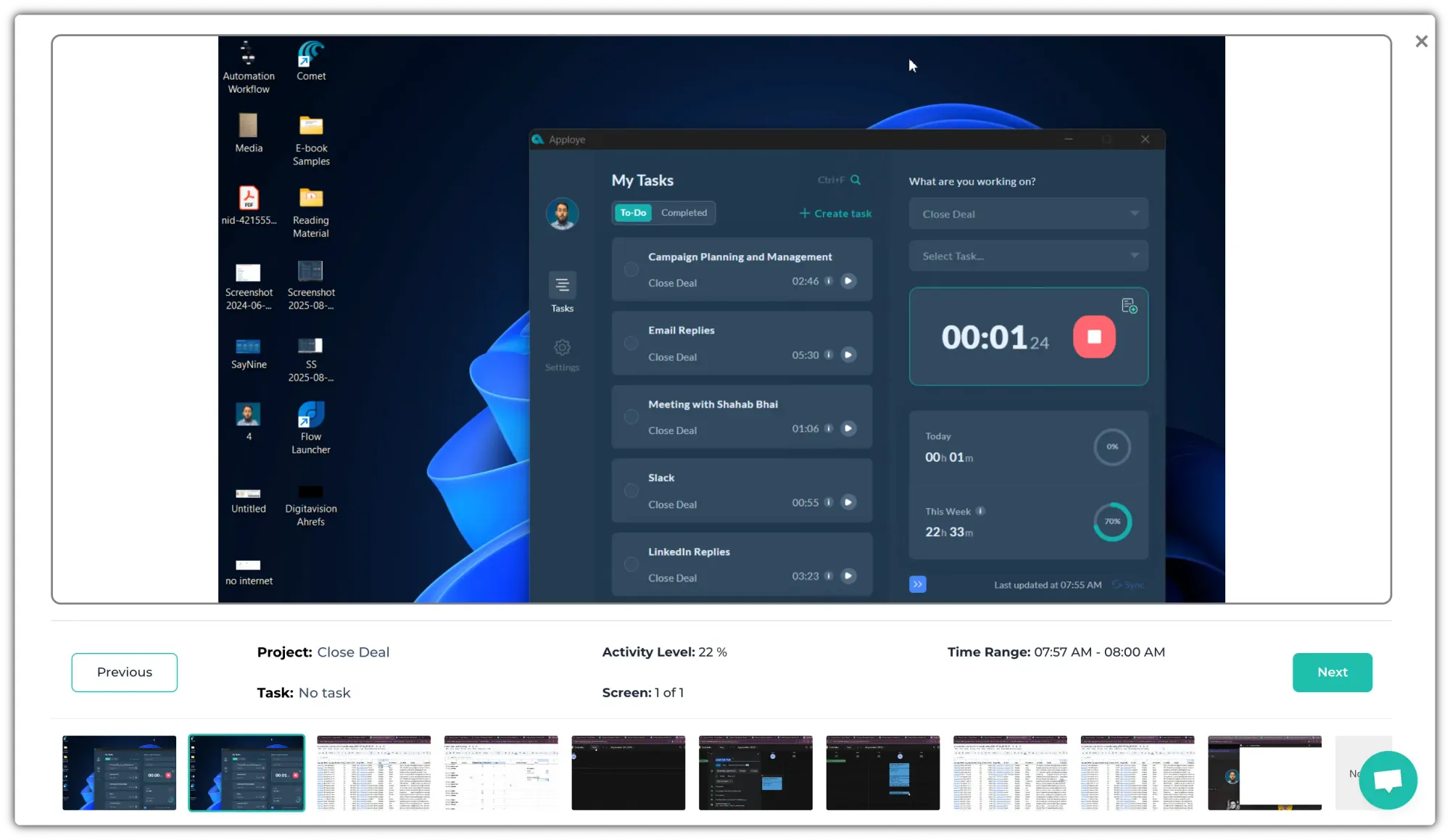
Task: Switch to the Completed tab
Action: tap(684, 212)
